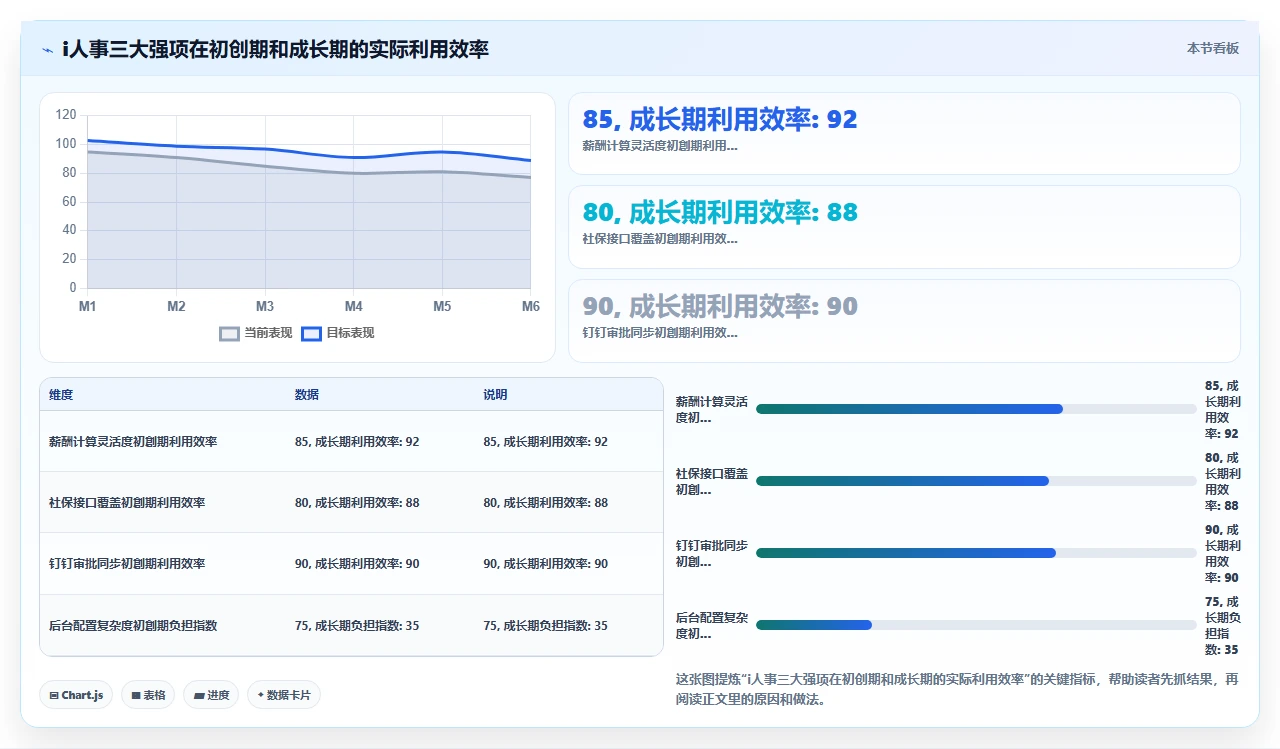Click the 120 y-axis label
1280x749 pixels.
66,115
